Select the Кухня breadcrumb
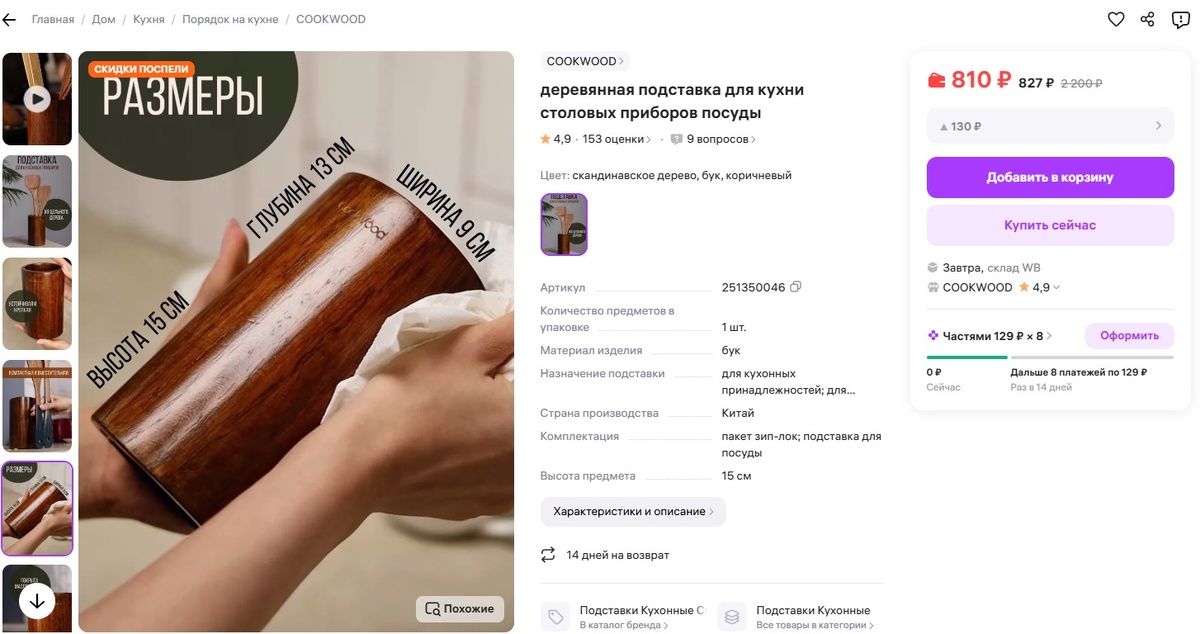The width and height of the screenshot is (1200, 634). pyautogui.click(x=149, y=19)
